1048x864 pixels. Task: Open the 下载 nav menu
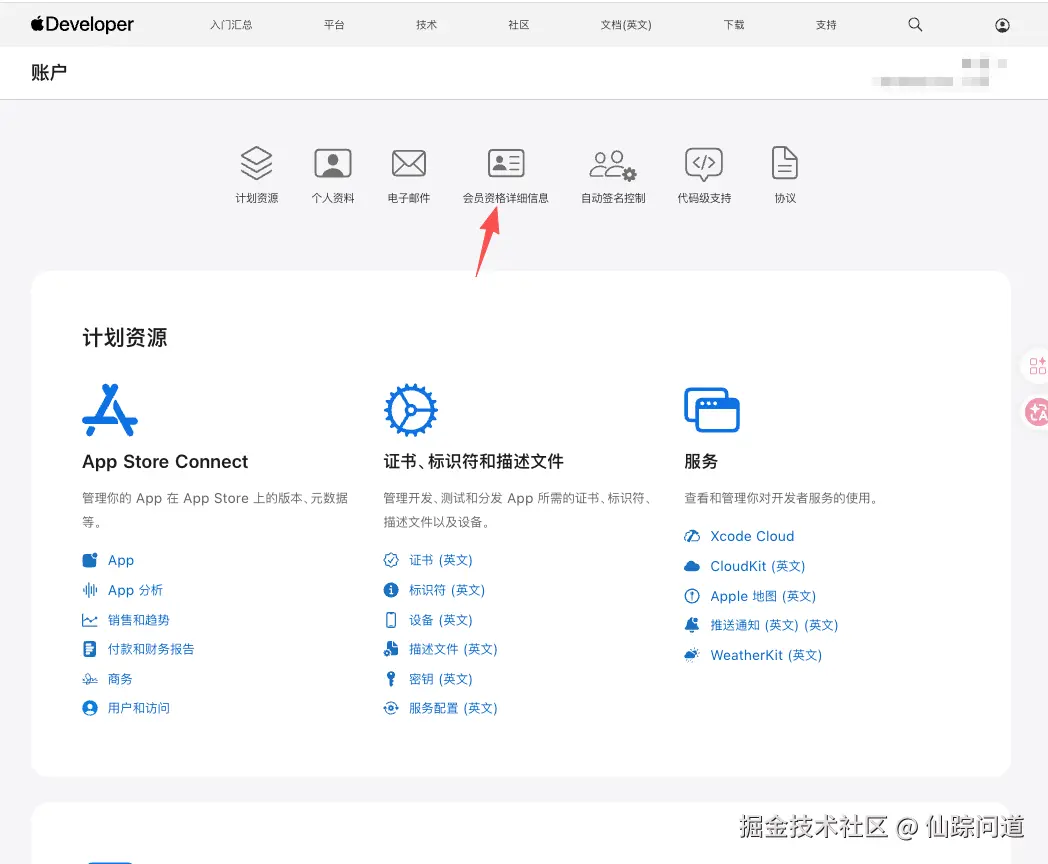pos(734,25)
